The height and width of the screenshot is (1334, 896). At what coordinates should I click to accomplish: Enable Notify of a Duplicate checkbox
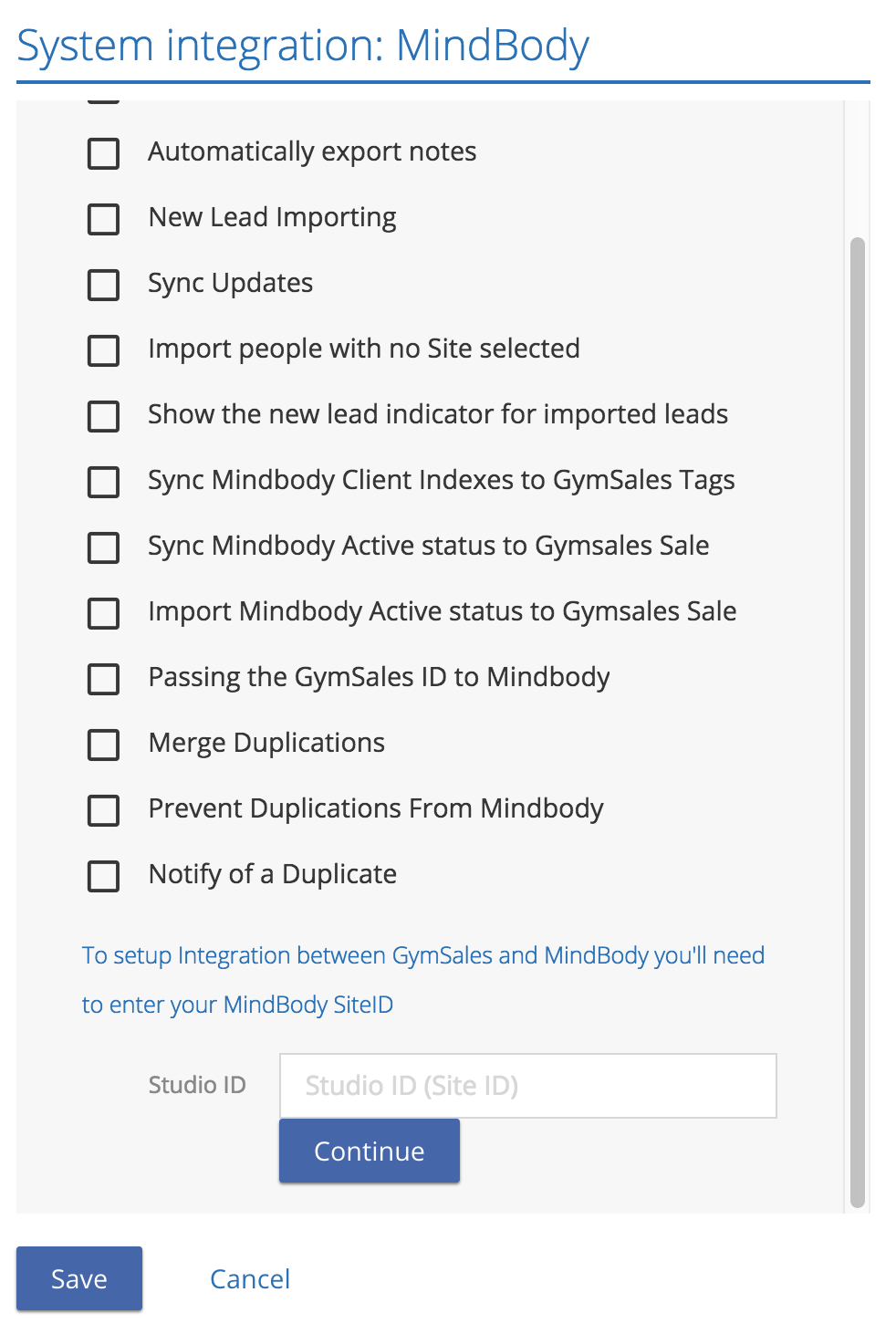(x=103, y=876)
